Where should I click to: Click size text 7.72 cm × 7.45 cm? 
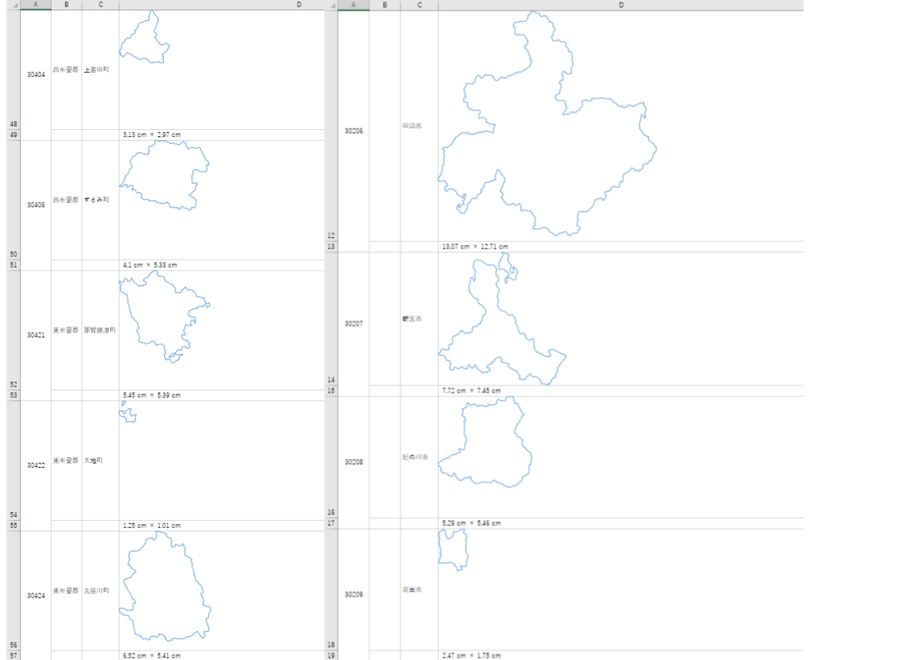(x=471, y=391)
